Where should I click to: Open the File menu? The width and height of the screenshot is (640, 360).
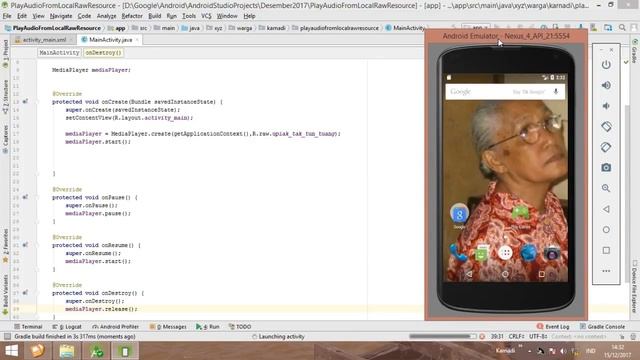click(7, 16)
